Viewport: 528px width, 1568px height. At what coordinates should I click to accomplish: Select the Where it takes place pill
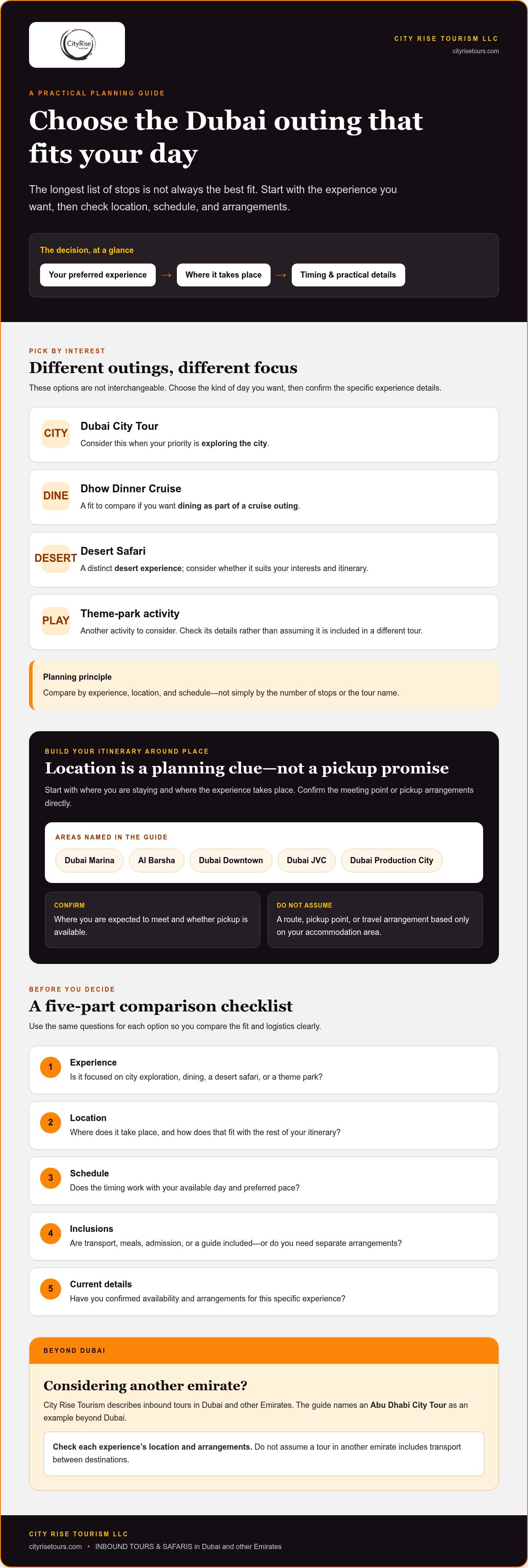click(x=224, y=275)
